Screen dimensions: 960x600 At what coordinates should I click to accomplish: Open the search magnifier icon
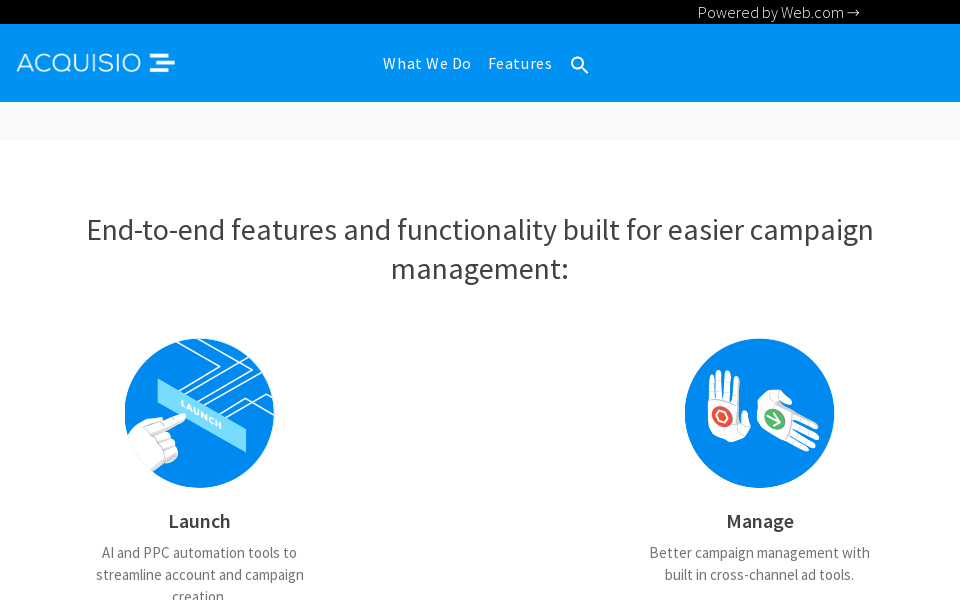click(x=579, y=65)
